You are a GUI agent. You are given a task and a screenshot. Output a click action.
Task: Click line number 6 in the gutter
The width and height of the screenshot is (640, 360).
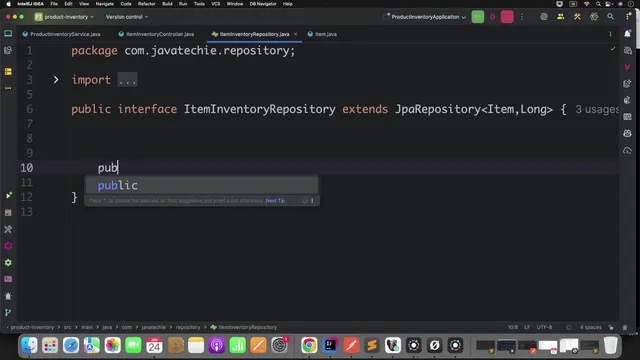29,109
